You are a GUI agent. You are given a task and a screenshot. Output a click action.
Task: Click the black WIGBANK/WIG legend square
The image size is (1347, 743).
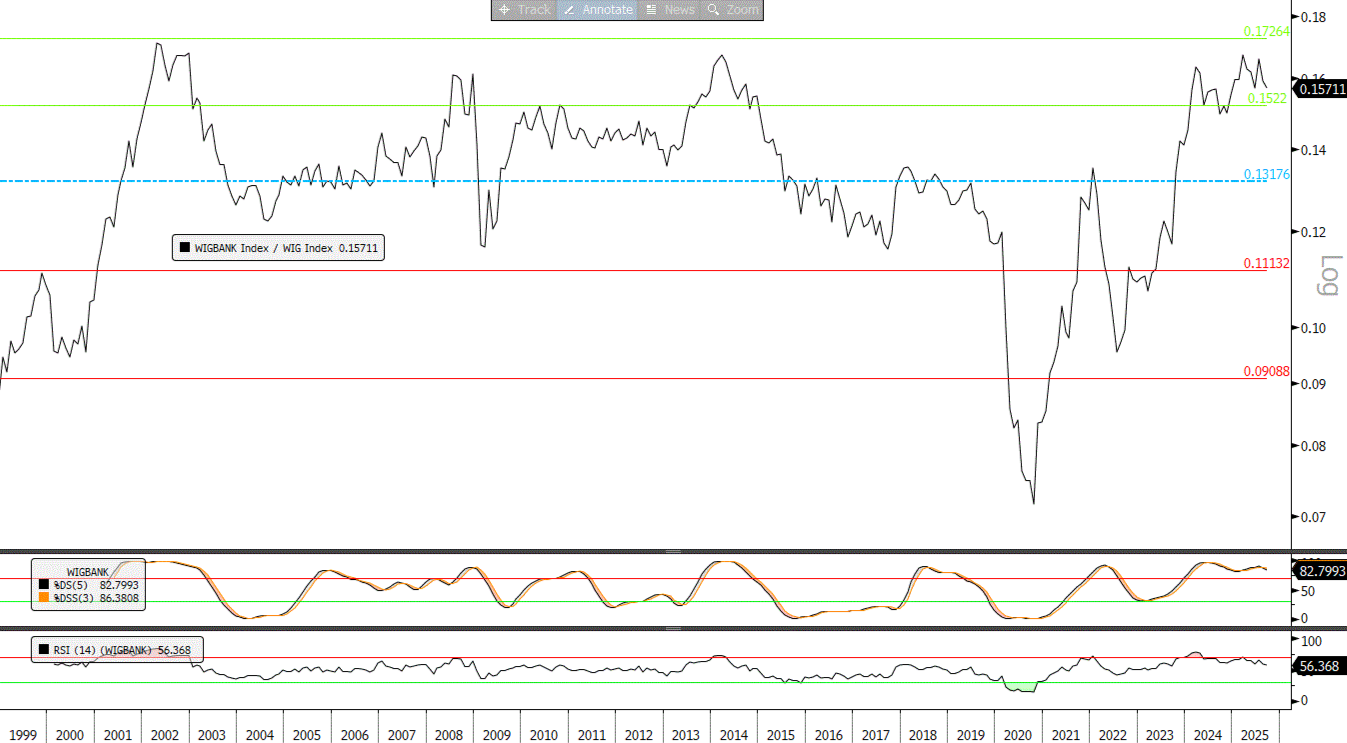(x=184, y=247)
